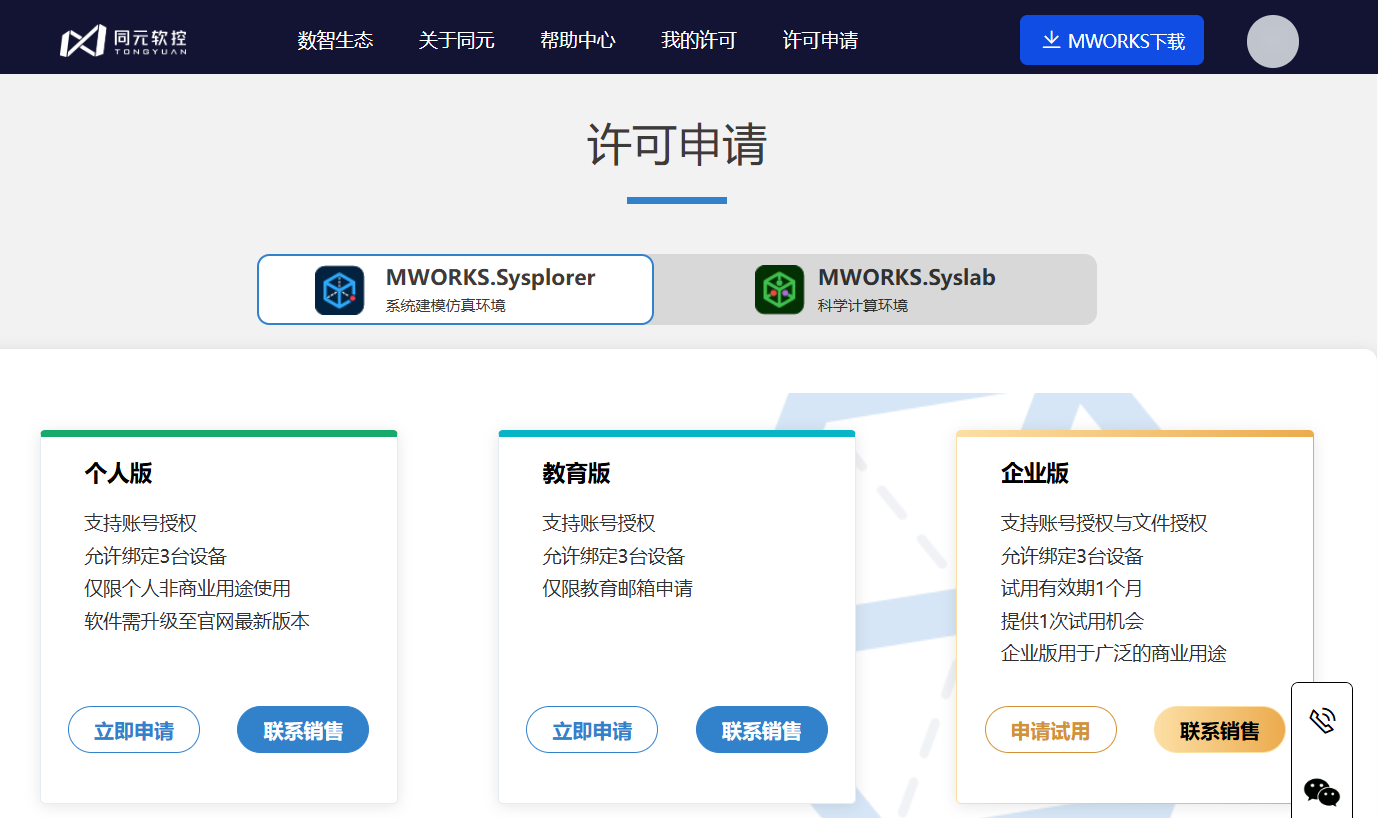Image resolution: width=1378 pixels, height=818 pixels.
Task: Go to 帮助中心 in navigation
Action: [x=577, y=40]
